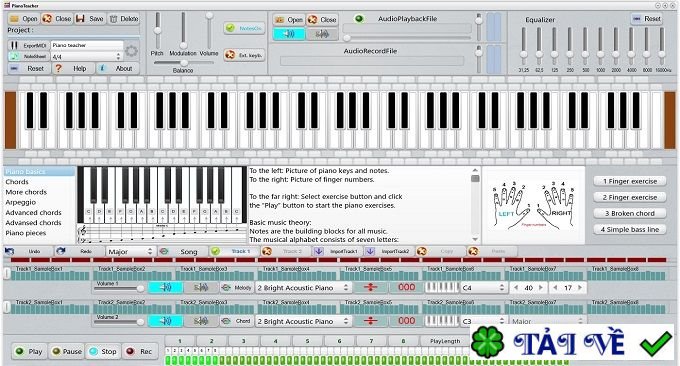Image resolution: width=680 pixels, height=366 pixels.
Task: Select Piano basics in the lesson list
Action: 39,172
